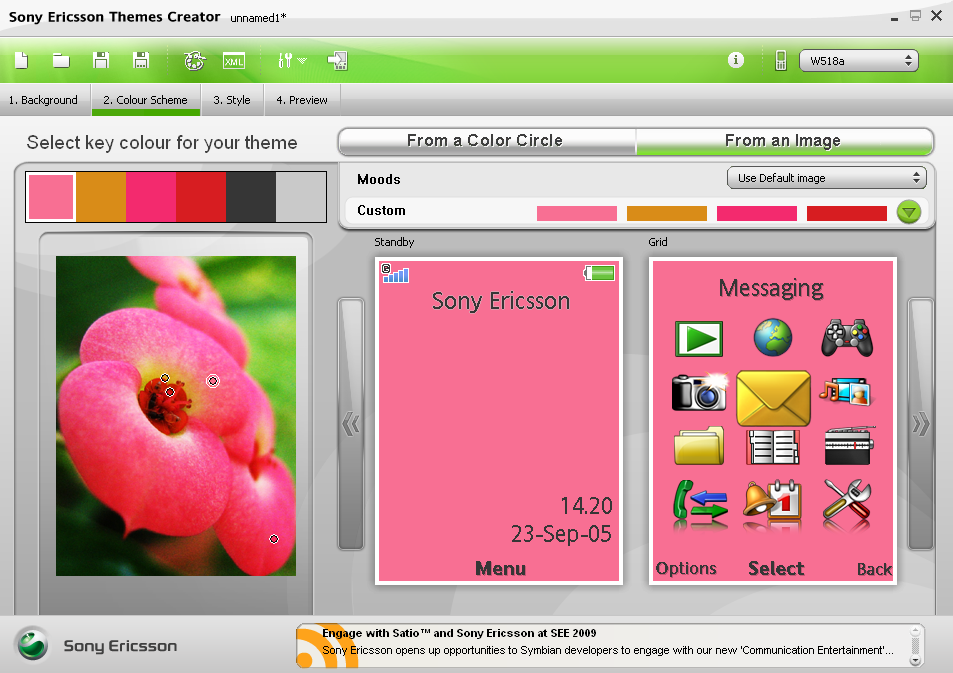This screenshot has height=673, width=953.
Task: Click the Options softkey in Grid preview
Action: [686, 568]
